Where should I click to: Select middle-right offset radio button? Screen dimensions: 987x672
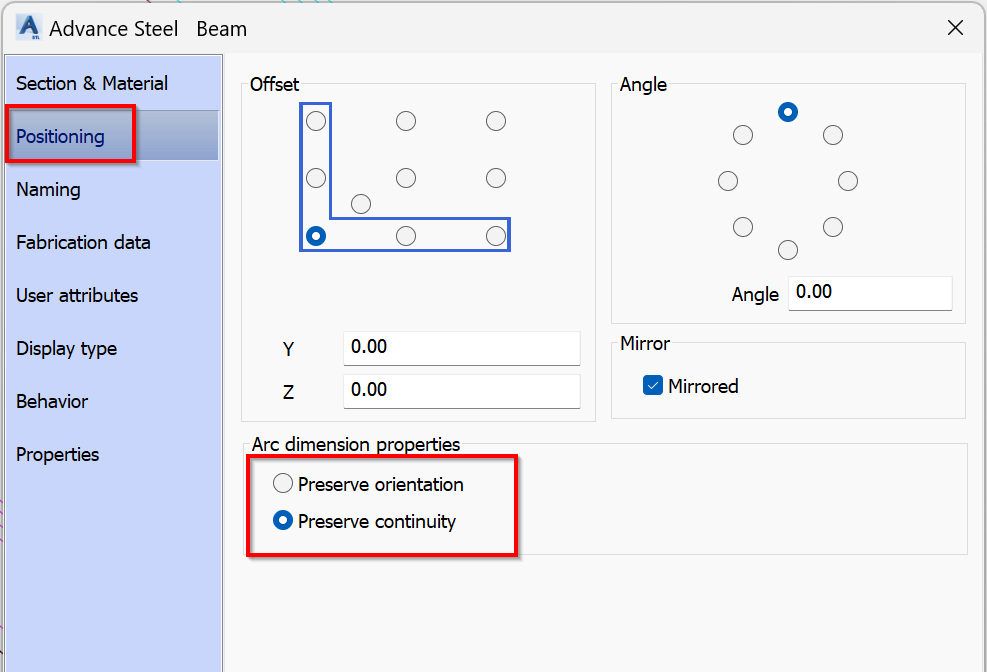496,178
